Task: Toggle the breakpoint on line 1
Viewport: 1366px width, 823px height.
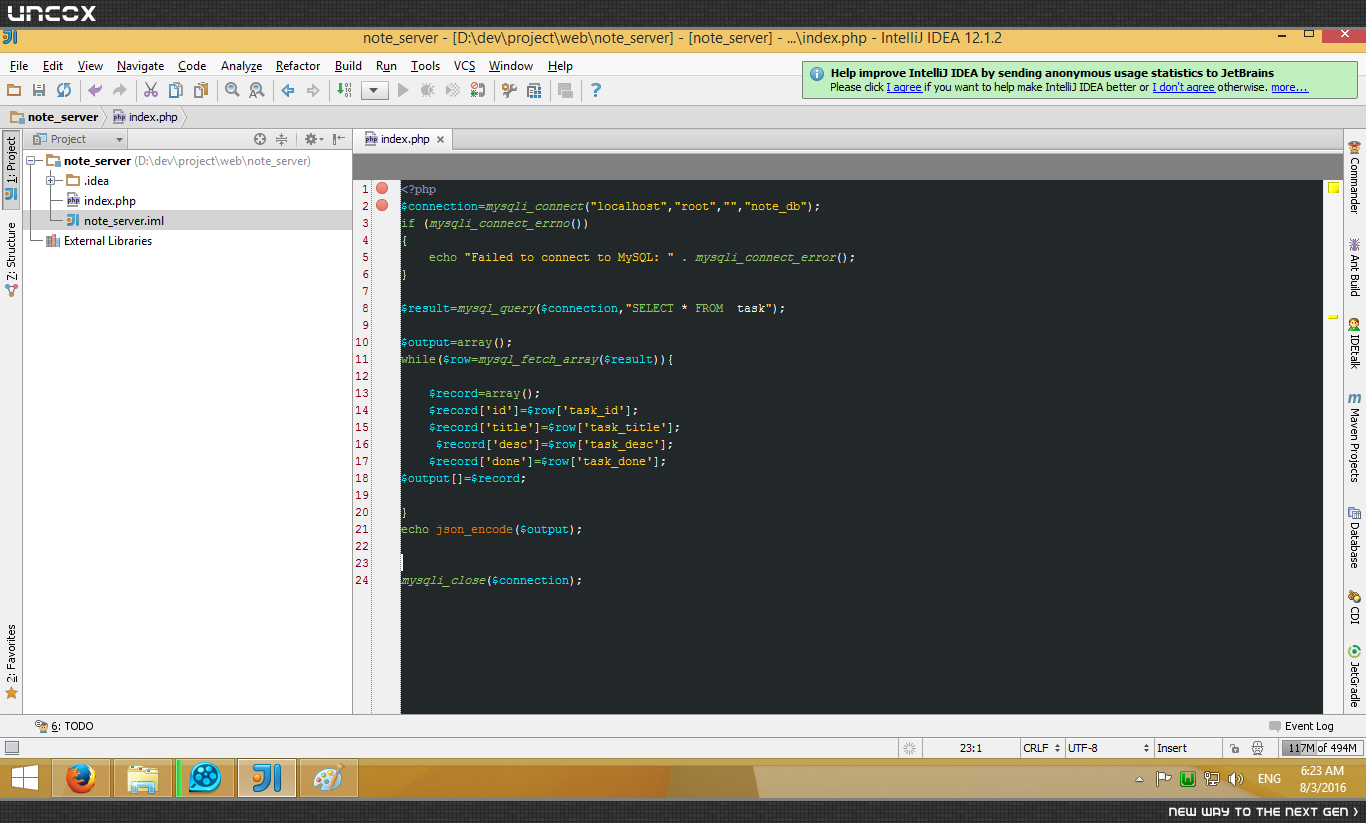Action: 382,189
